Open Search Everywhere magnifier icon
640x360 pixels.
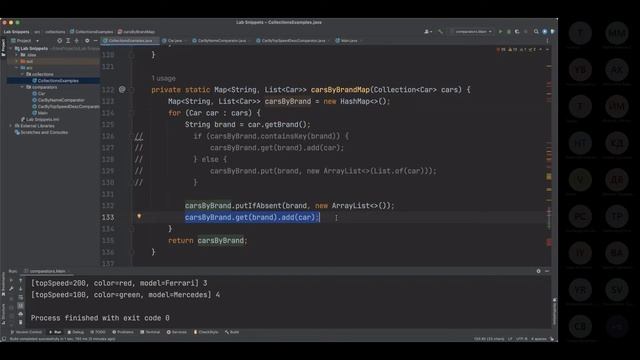536,31
